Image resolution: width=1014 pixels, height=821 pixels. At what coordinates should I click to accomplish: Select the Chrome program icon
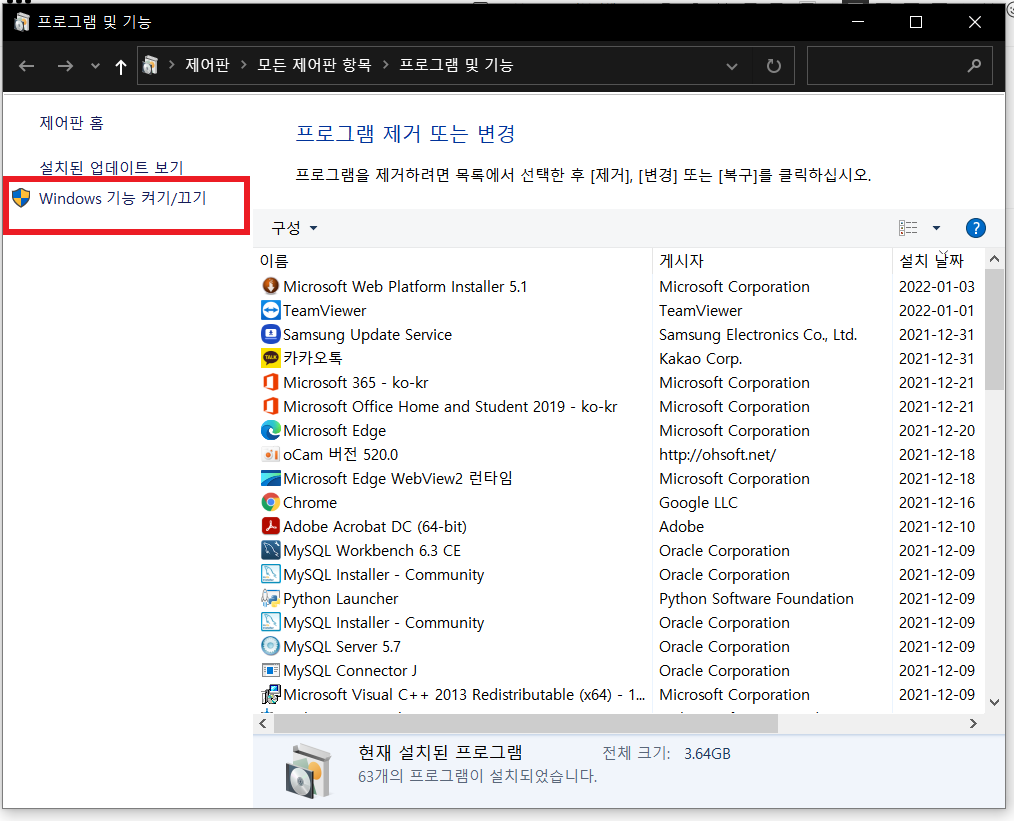(x=270, y=502)
